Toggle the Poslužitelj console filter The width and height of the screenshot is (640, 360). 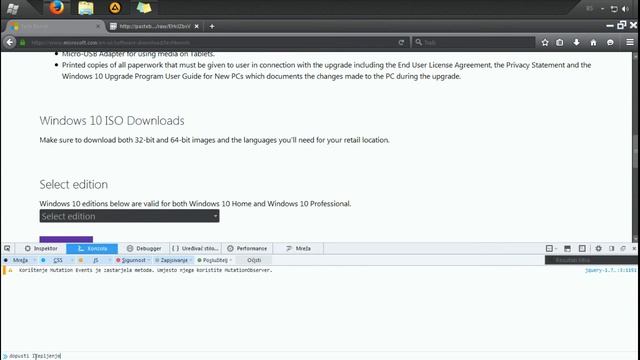click(213, 260)
